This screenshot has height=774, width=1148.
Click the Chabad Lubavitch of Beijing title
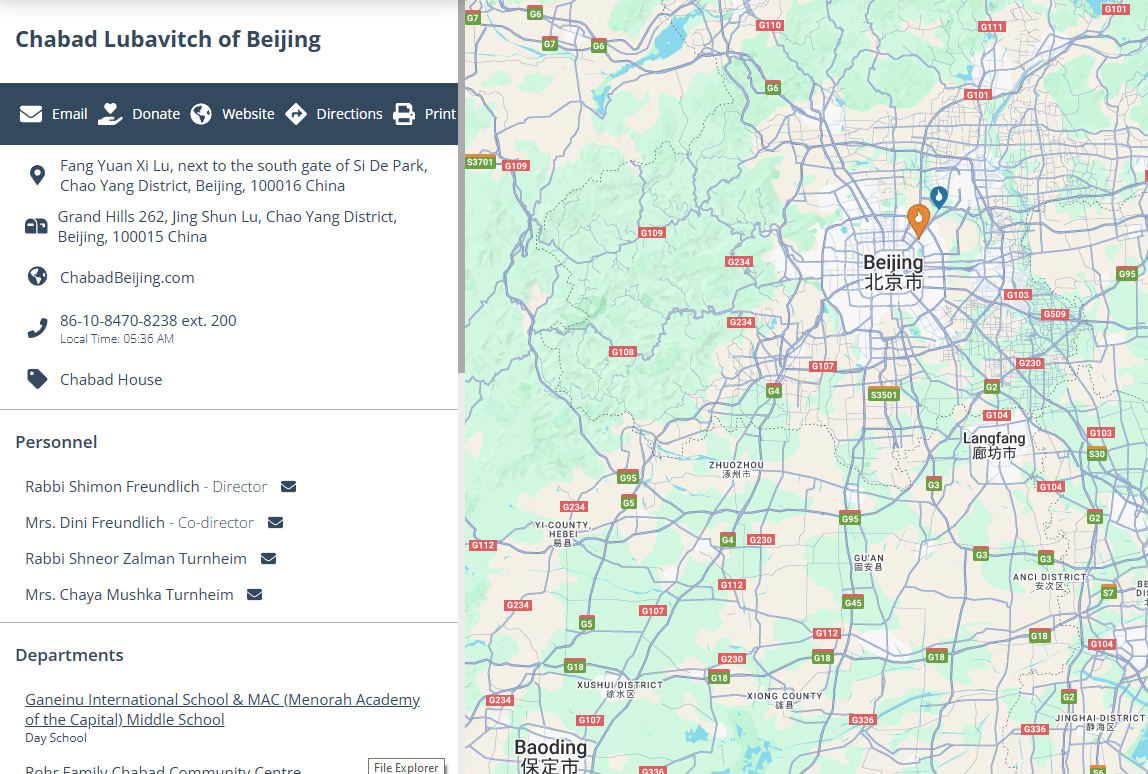point(168,40)
